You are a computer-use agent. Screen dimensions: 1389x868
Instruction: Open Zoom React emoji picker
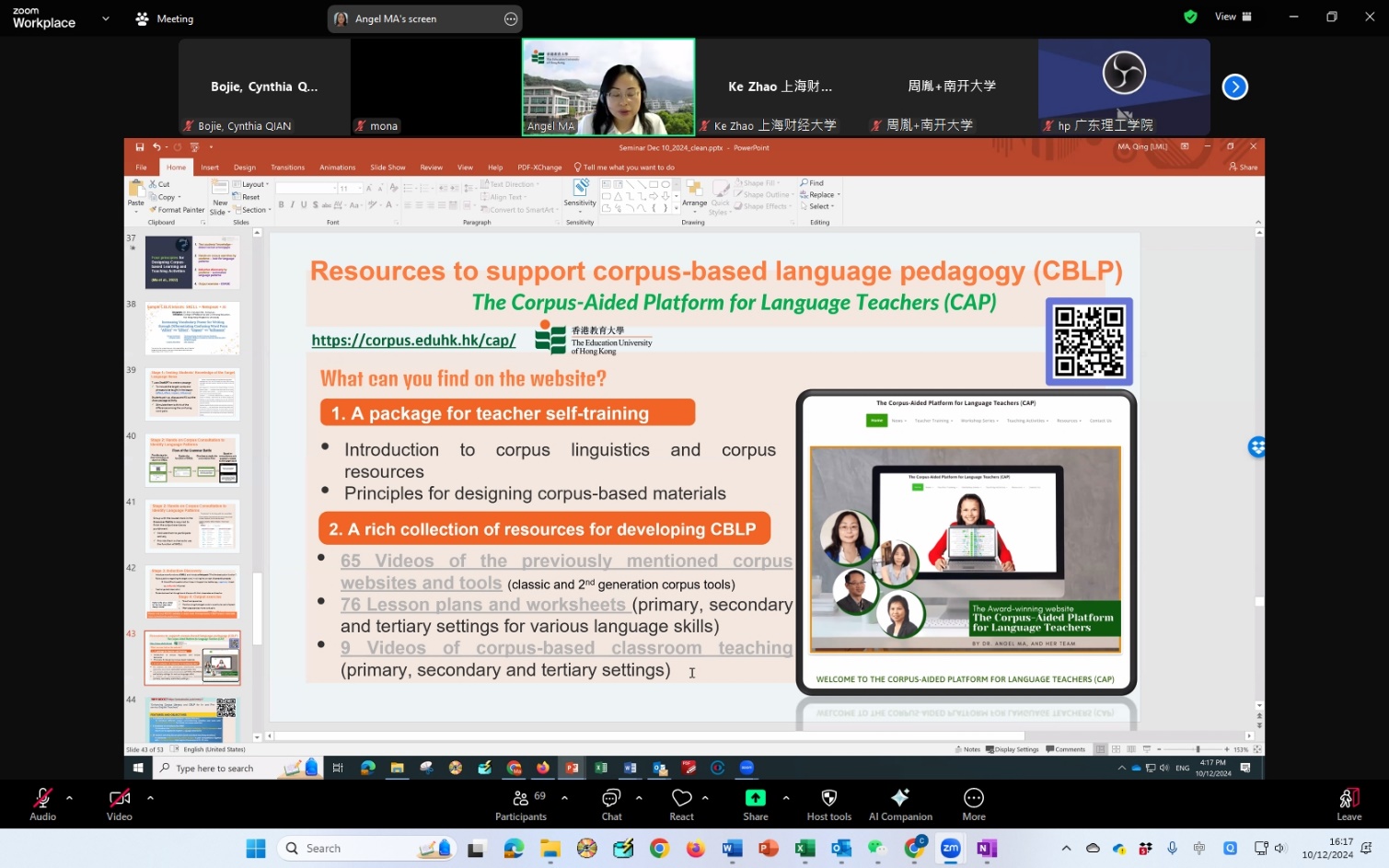coord(682,804)
